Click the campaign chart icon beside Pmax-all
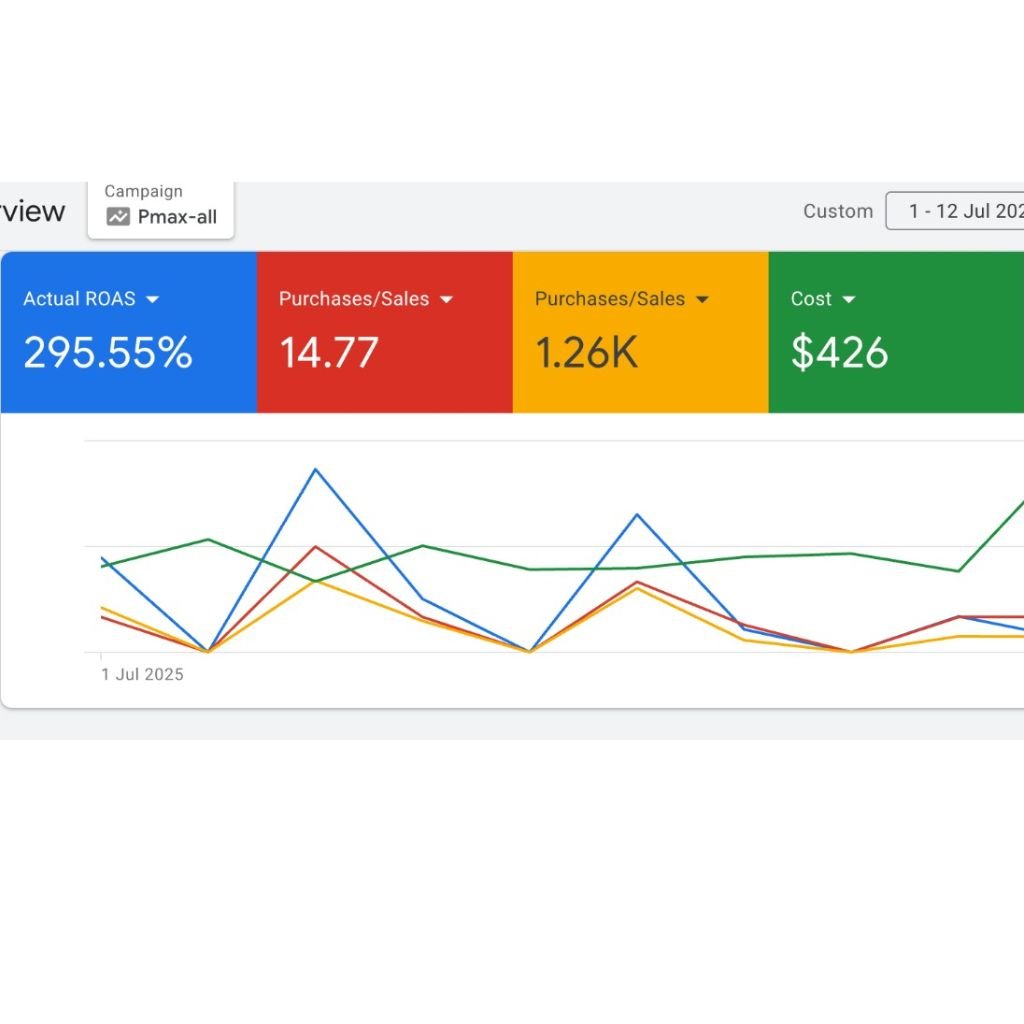The width and height of the screenshot is (1024, 1024). [118, 217]
